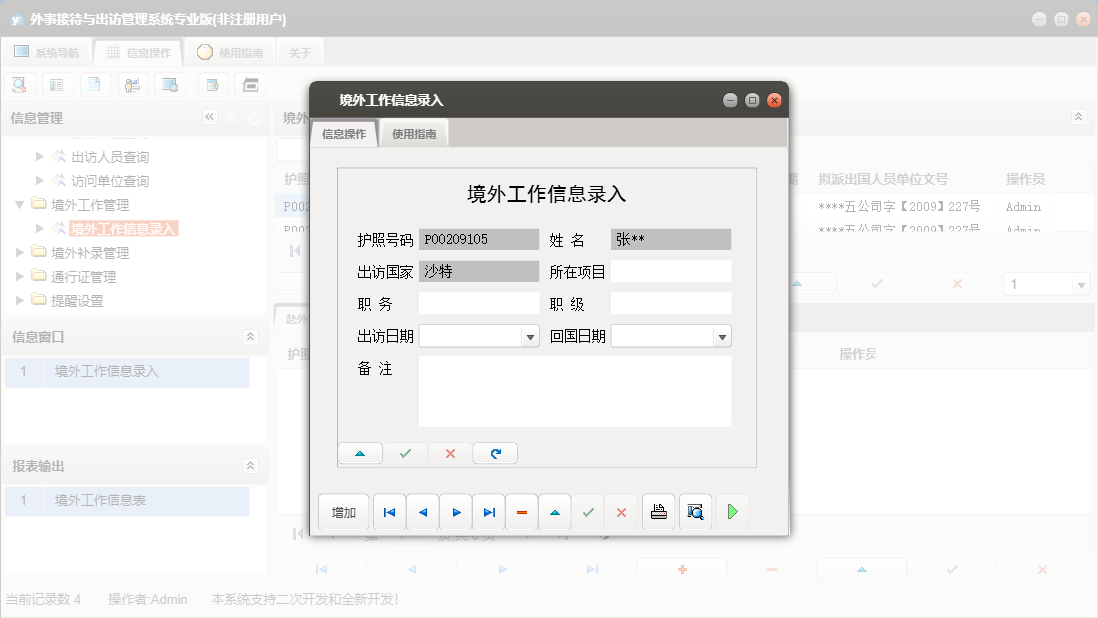Viewport: 1098px width, 618px height.
Task: Click inside the 所在项目 input field
Action: 670,270
